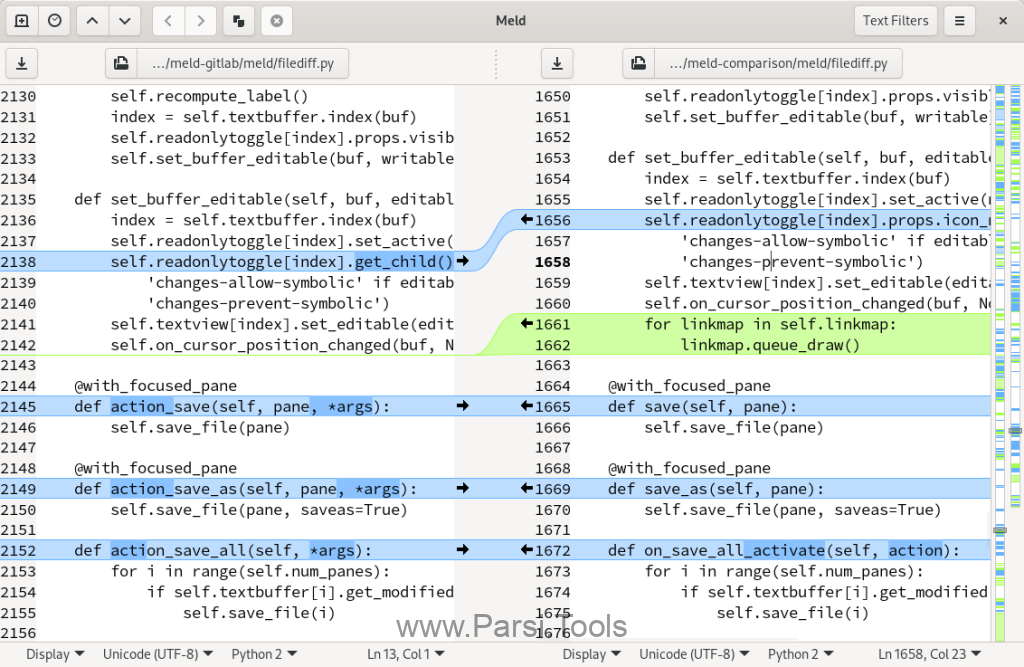1024x667 pixels.
Task: Go to previous change up arrow
Action: point(92,21)
